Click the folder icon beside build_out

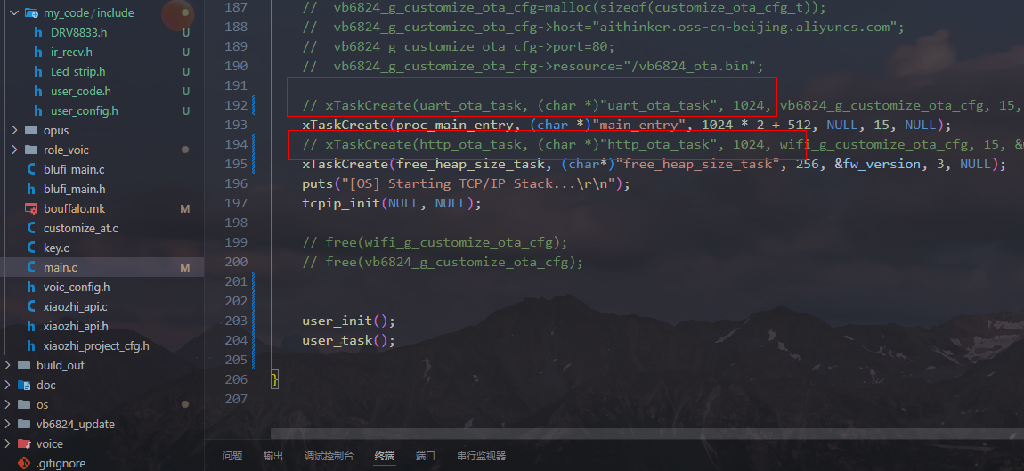(24, 365)
